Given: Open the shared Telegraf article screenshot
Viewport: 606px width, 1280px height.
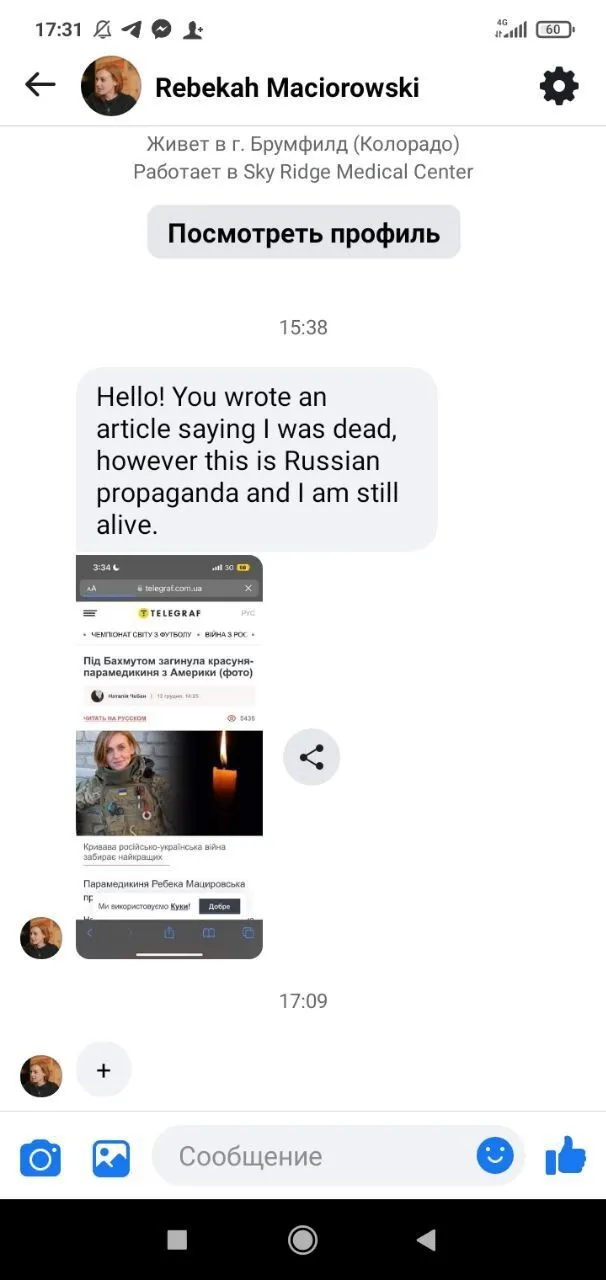Looking at the screenshot, I should pyautogui.click(x=169, y=757).
